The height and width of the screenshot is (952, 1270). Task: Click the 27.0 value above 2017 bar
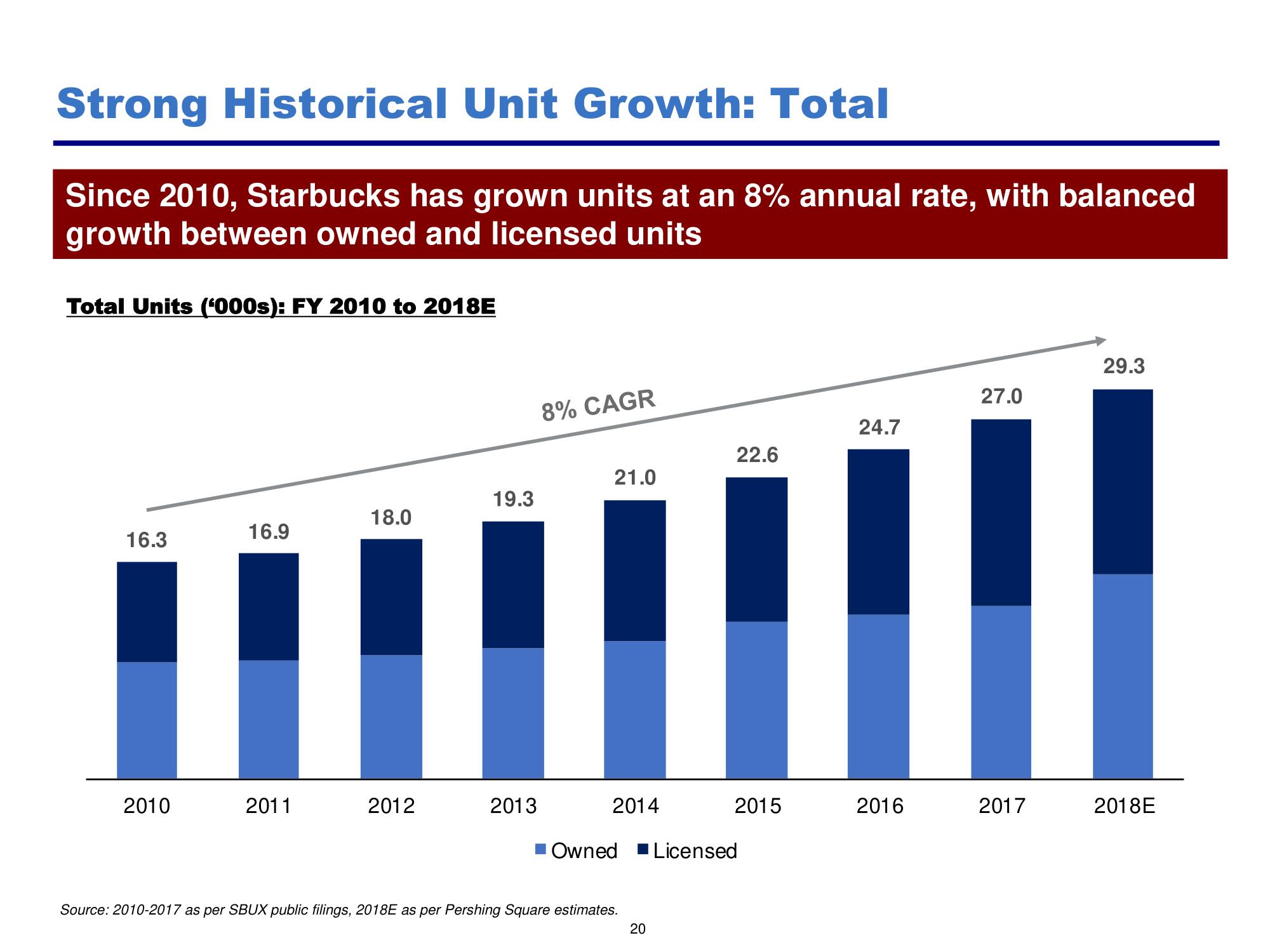[1001, 397]
